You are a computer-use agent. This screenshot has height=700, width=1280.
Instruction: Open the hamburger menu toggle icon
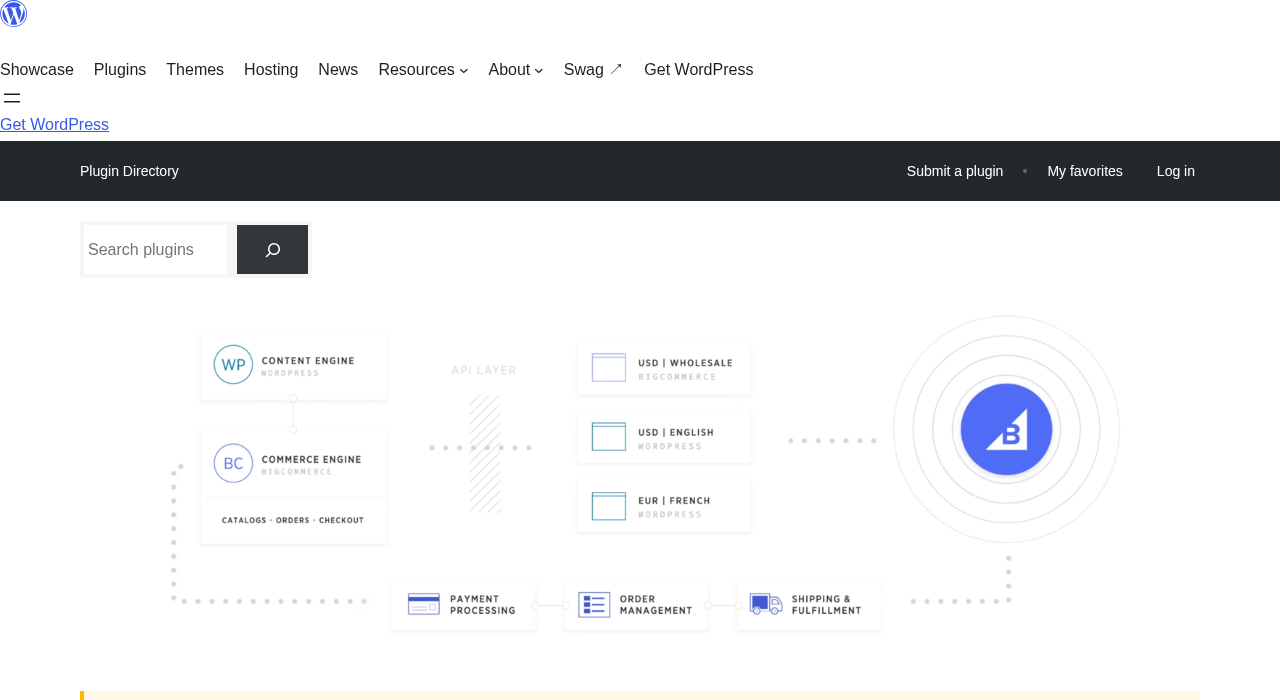coord(12,98)
